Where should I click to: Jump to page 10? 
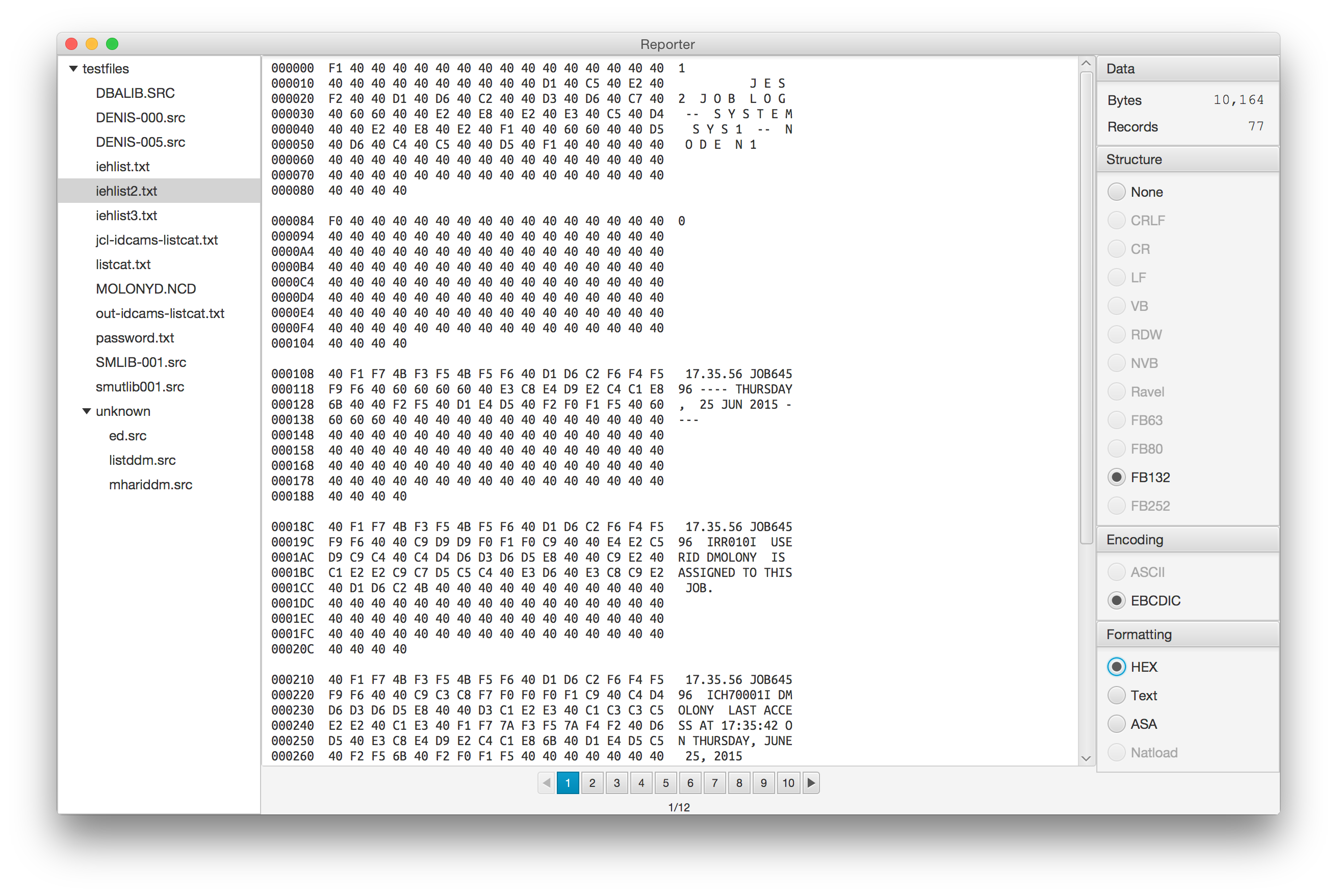tap(788, 783)
